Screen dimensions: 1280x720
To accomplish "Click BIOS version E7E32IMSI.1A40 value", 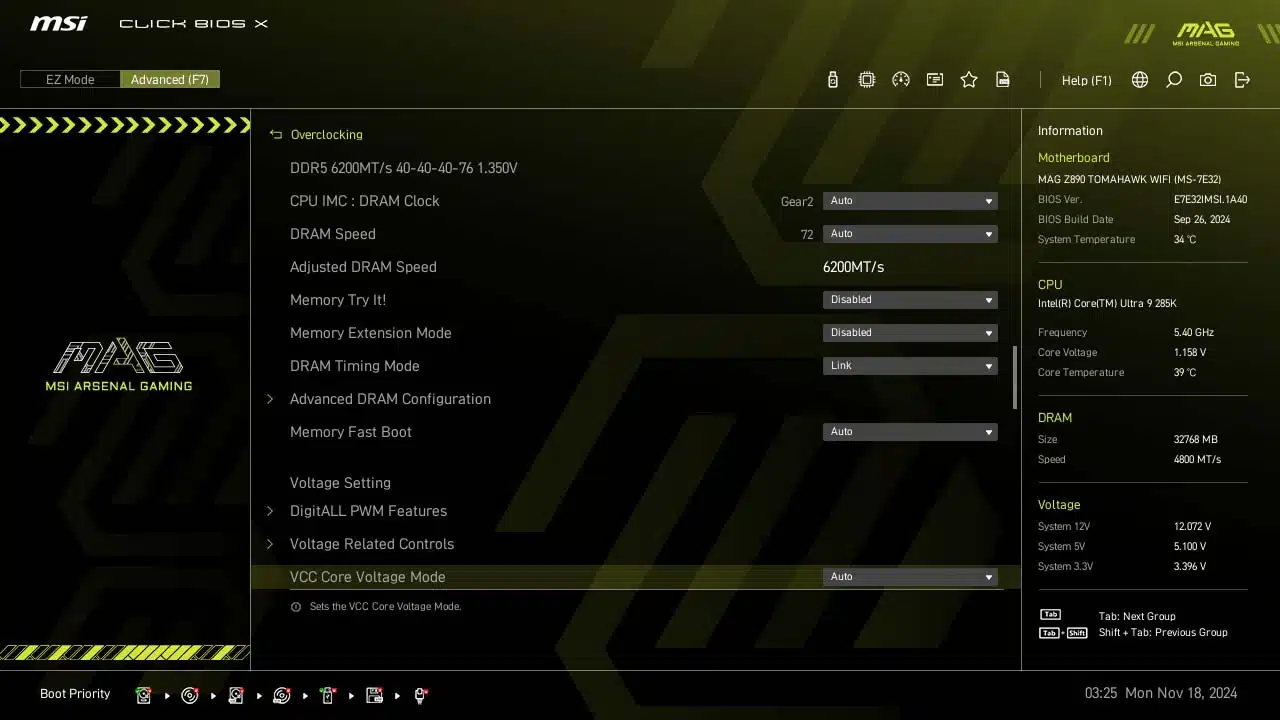I will 1210,200.
